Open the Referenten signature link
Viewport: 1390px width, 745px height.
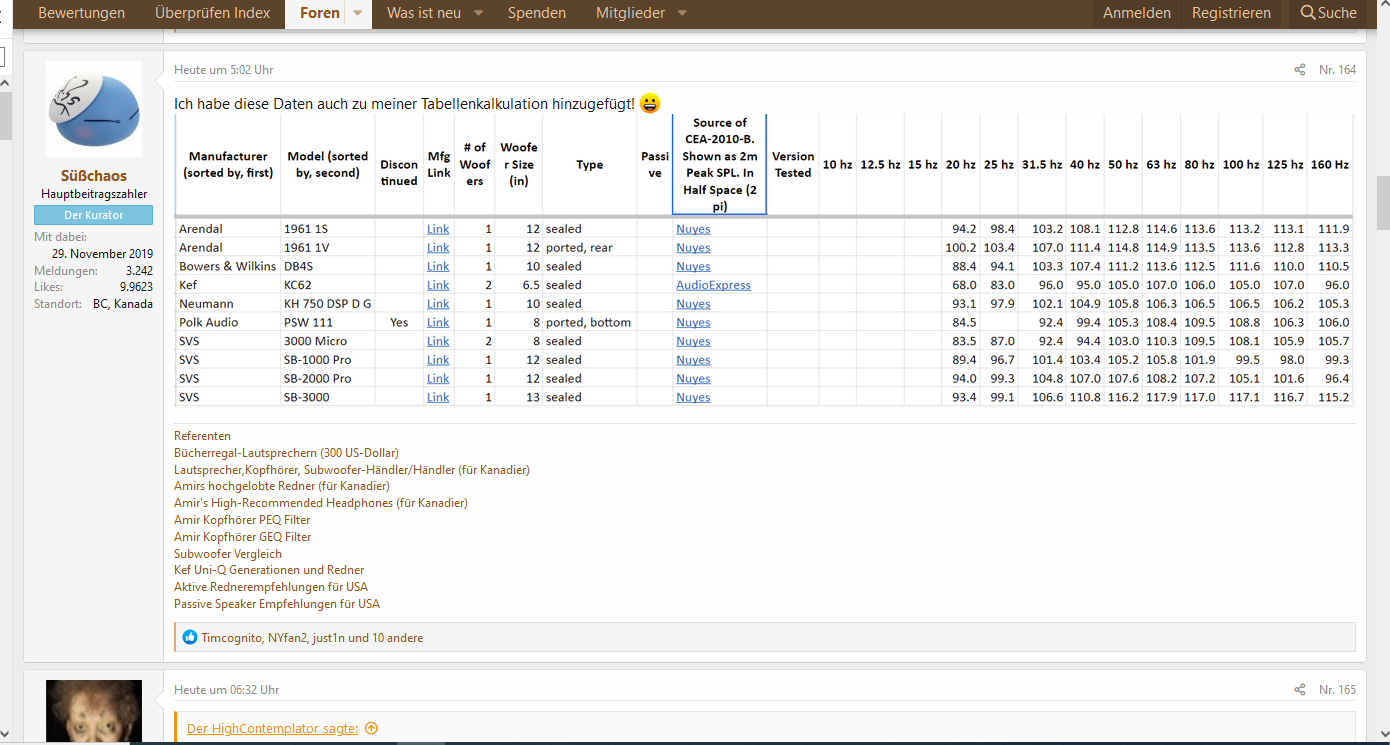coord(202,436)
